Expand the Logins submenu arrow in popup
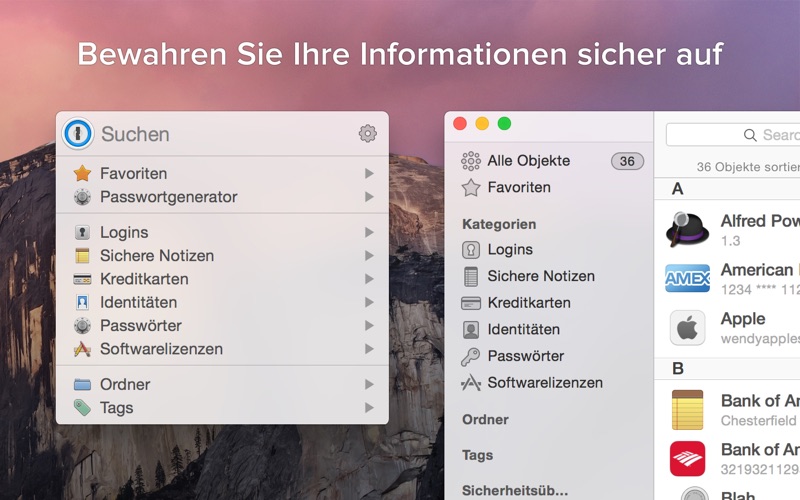800x500 pixels. tap(369, 233)
